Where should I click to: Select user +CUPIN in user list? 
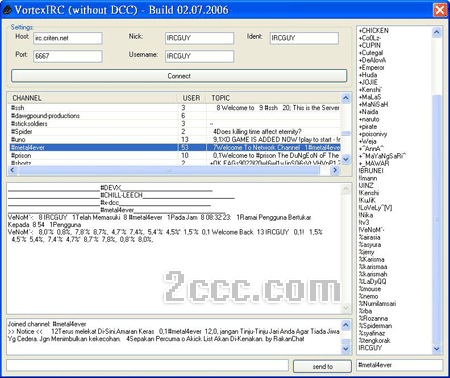370,45
